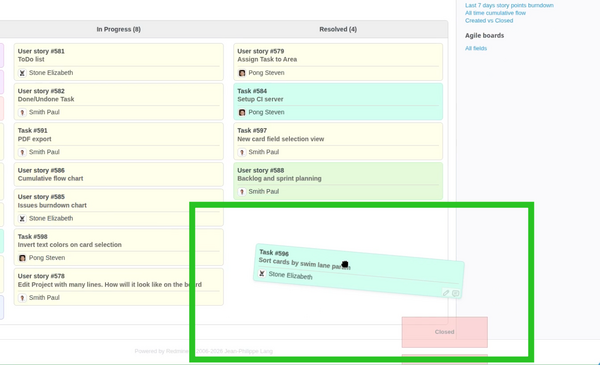Screen dimensions: 600x365
Task: Open Task #598 card title
Action: point(33,236)
